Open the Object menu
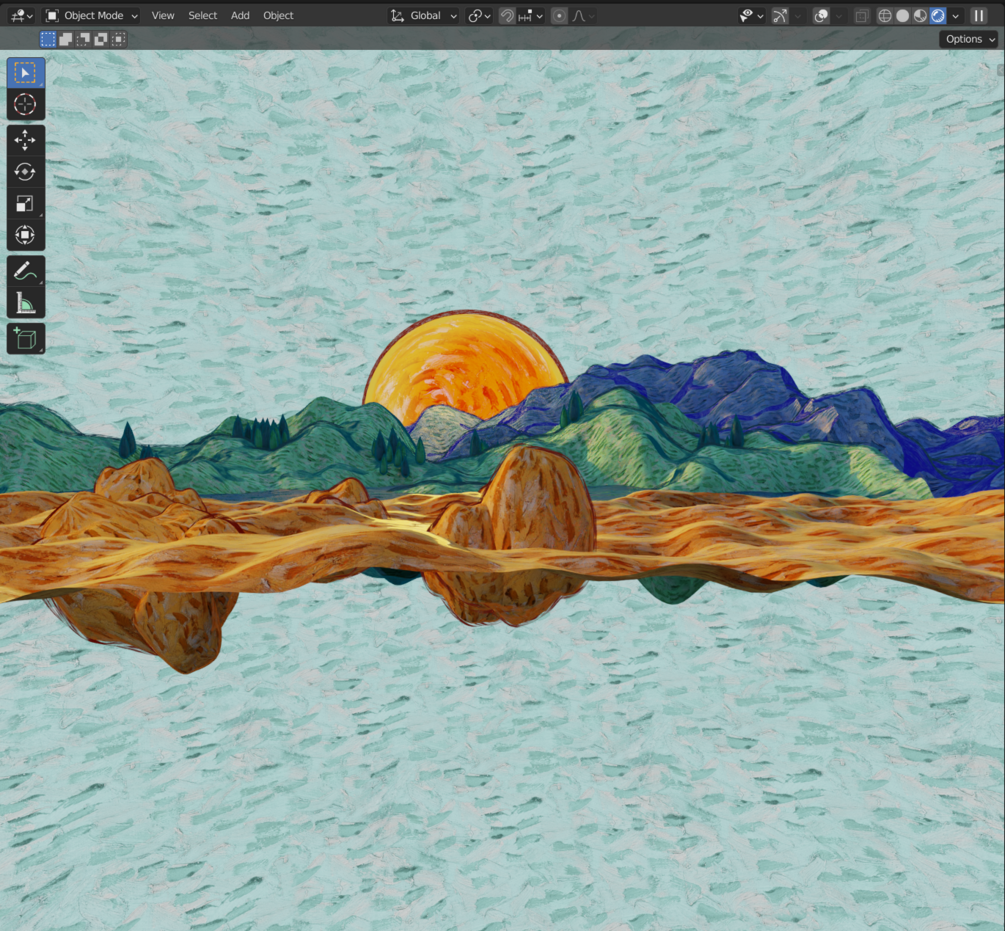 [x=278, y=15]
